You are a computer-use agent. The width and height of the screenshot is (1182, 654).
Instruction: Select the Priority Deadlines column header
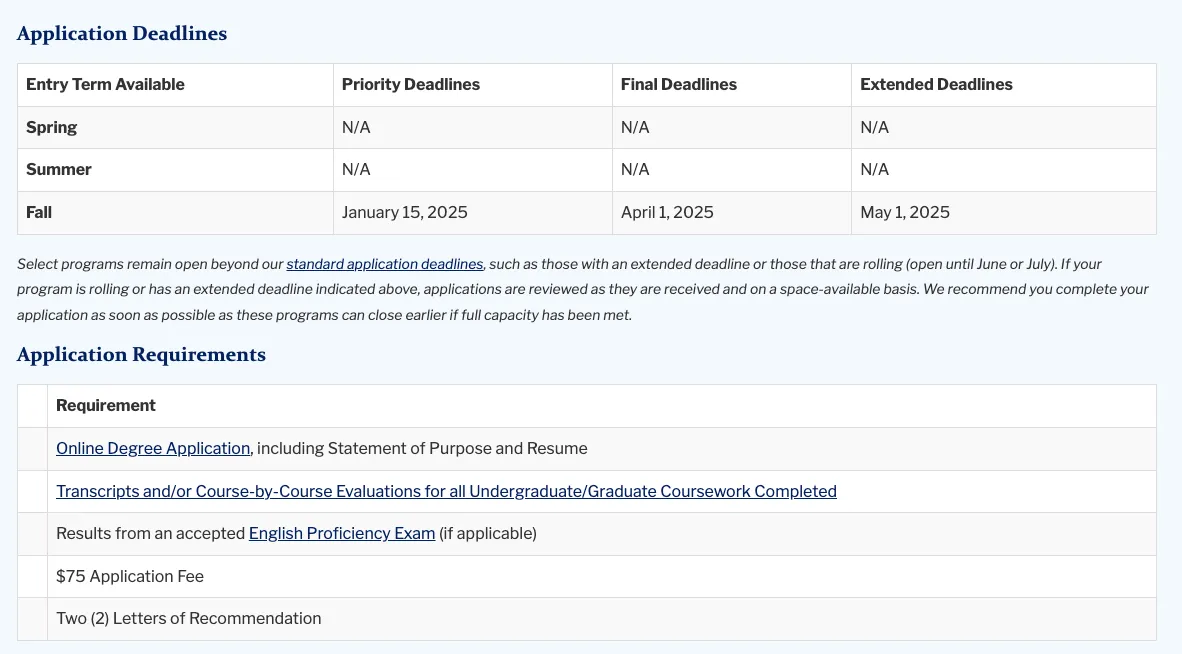pos(410,85)
